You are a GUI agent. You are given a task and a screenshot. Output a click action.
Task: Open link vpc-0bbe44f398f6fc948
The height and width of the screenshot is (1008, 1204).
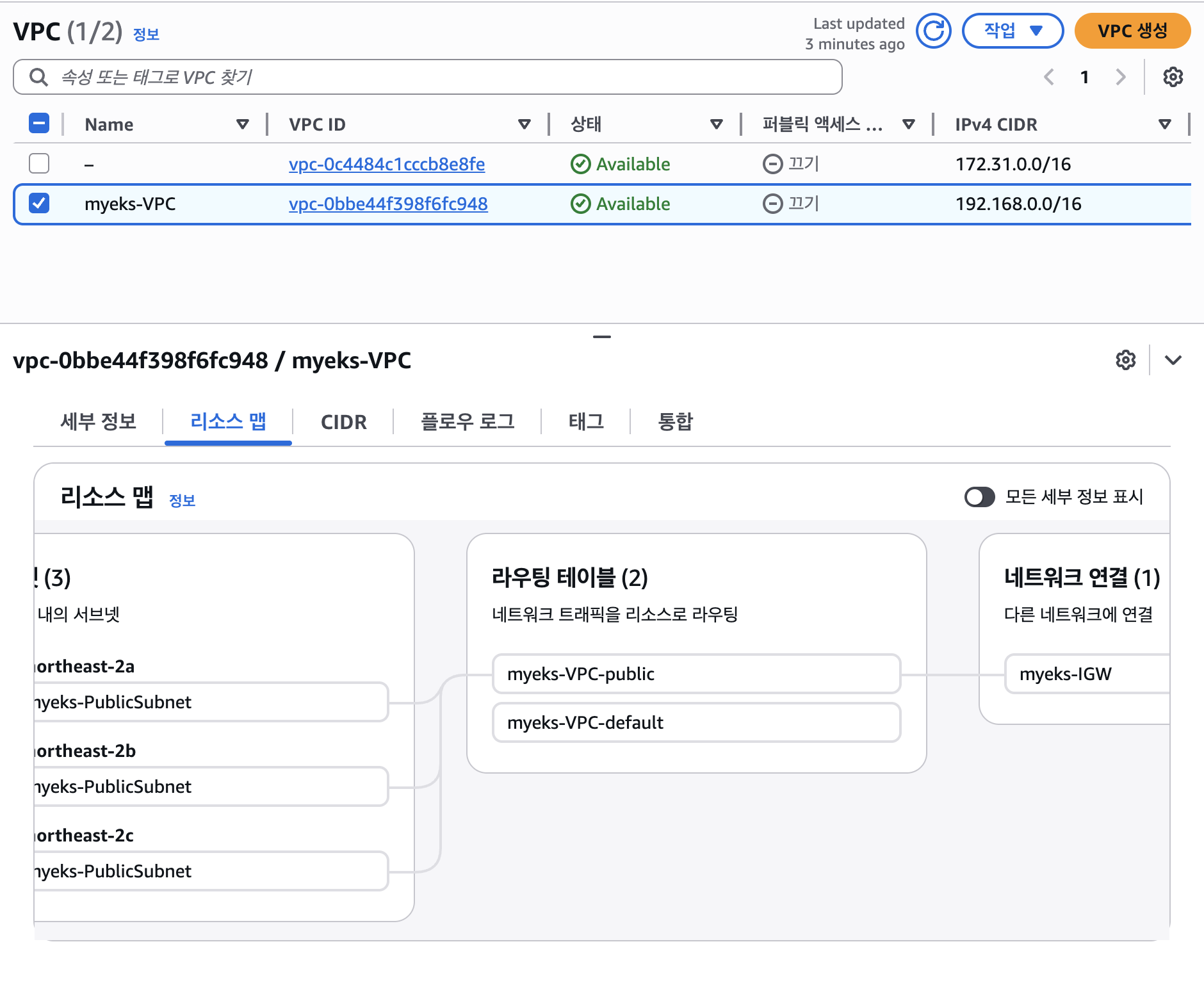388,204
